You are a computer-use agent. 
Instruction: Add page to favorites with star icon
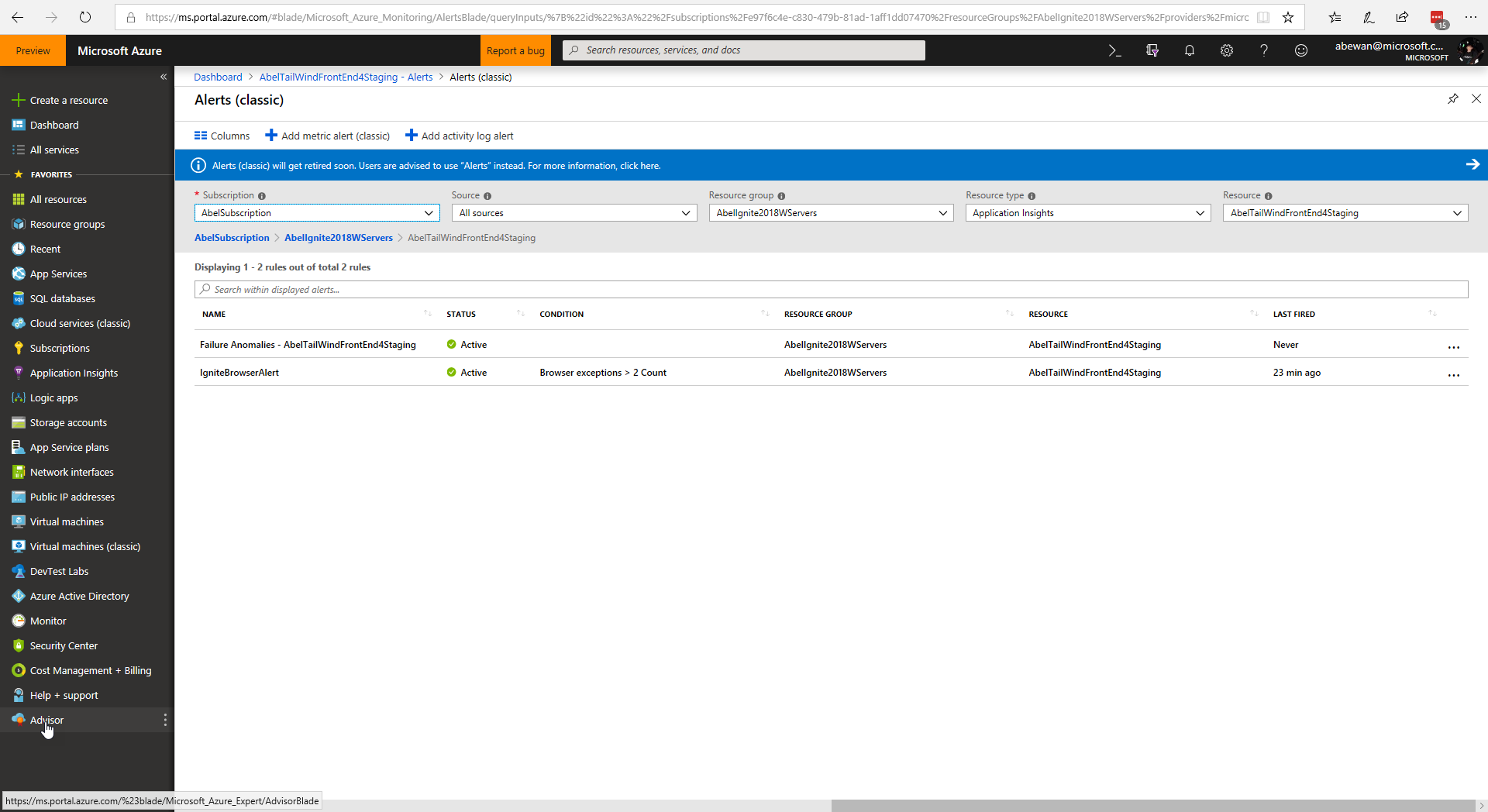click(x=1288, y=17)
